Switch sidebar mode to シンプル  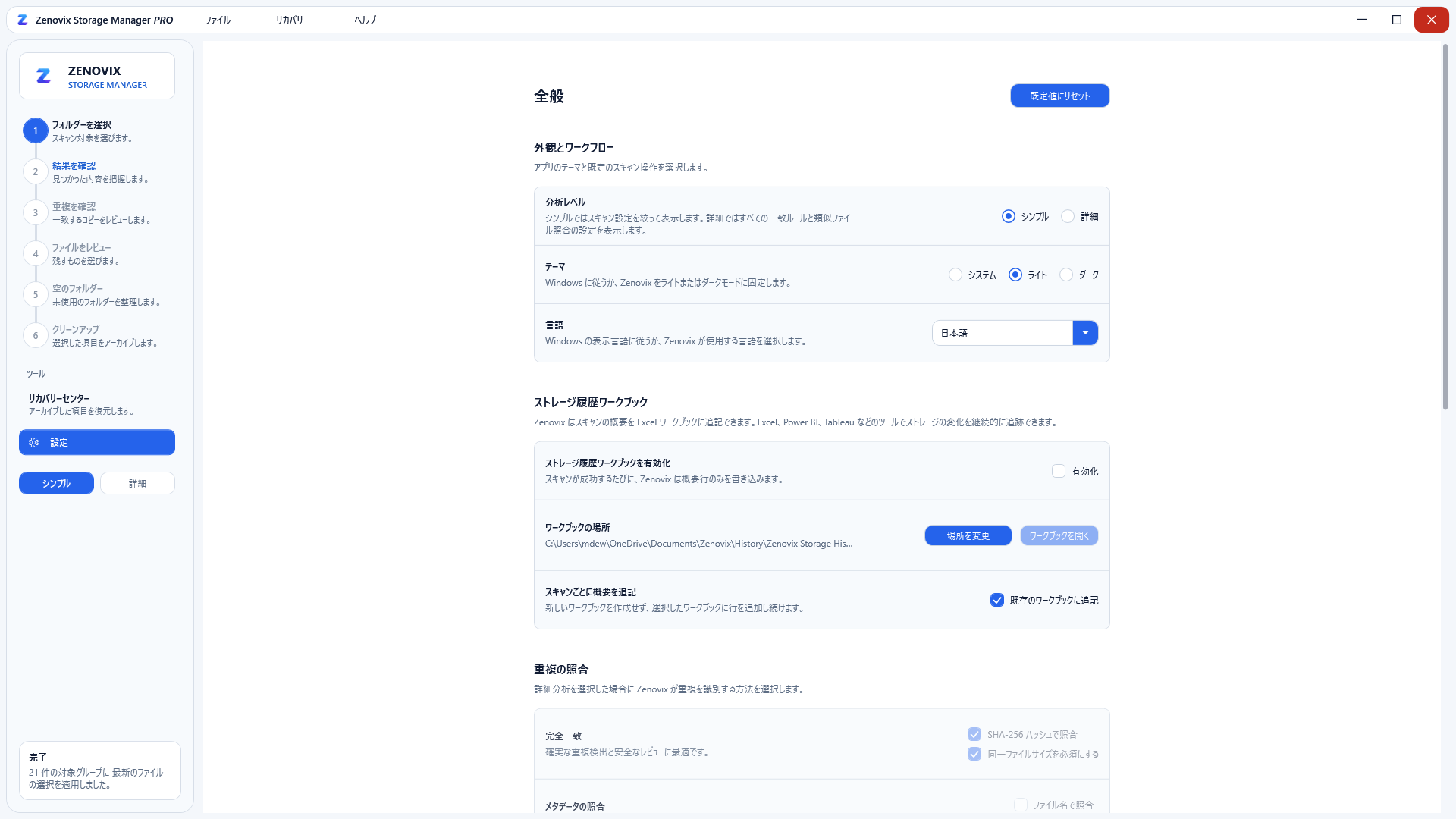click(x=56, y=484)
